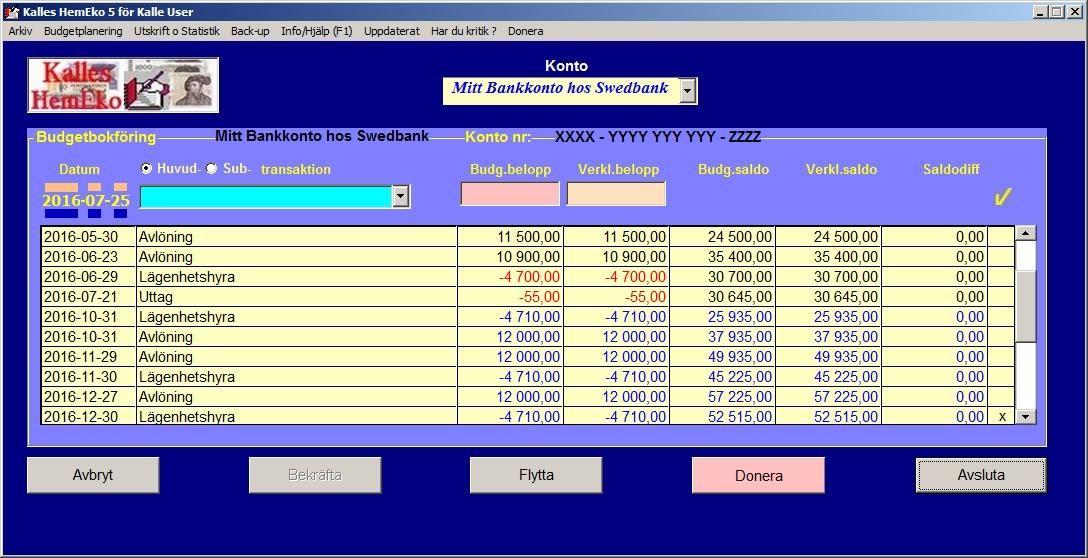This screenshot has width=1088, height=558.
Task: Open the Uppdaterat menu
Action: [391, 31]
